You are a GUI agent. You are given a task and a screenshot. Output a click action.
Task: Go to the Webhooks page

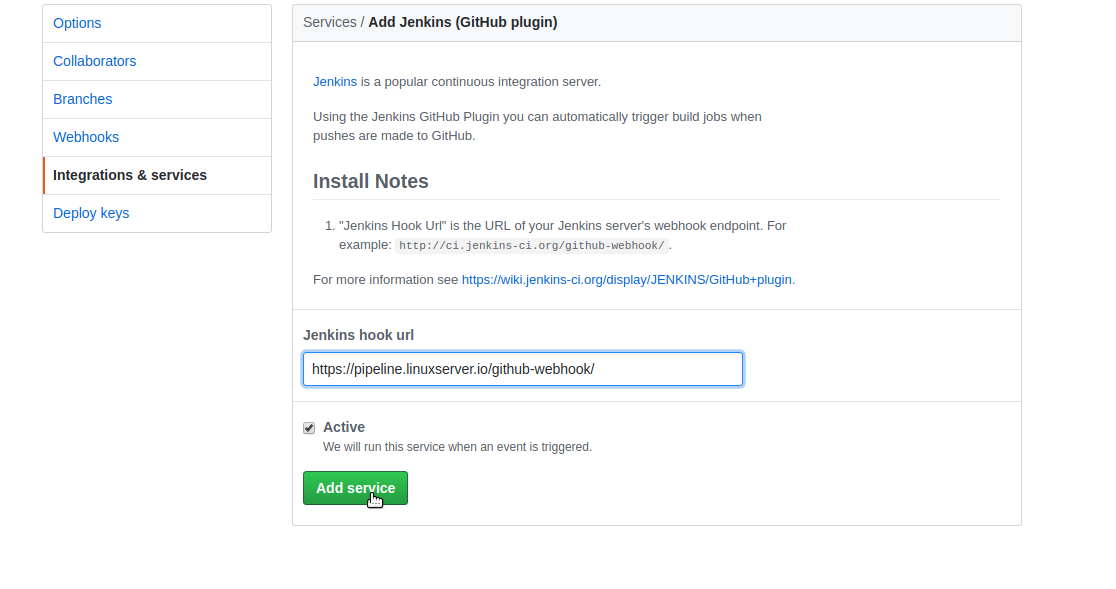(86, 137)
